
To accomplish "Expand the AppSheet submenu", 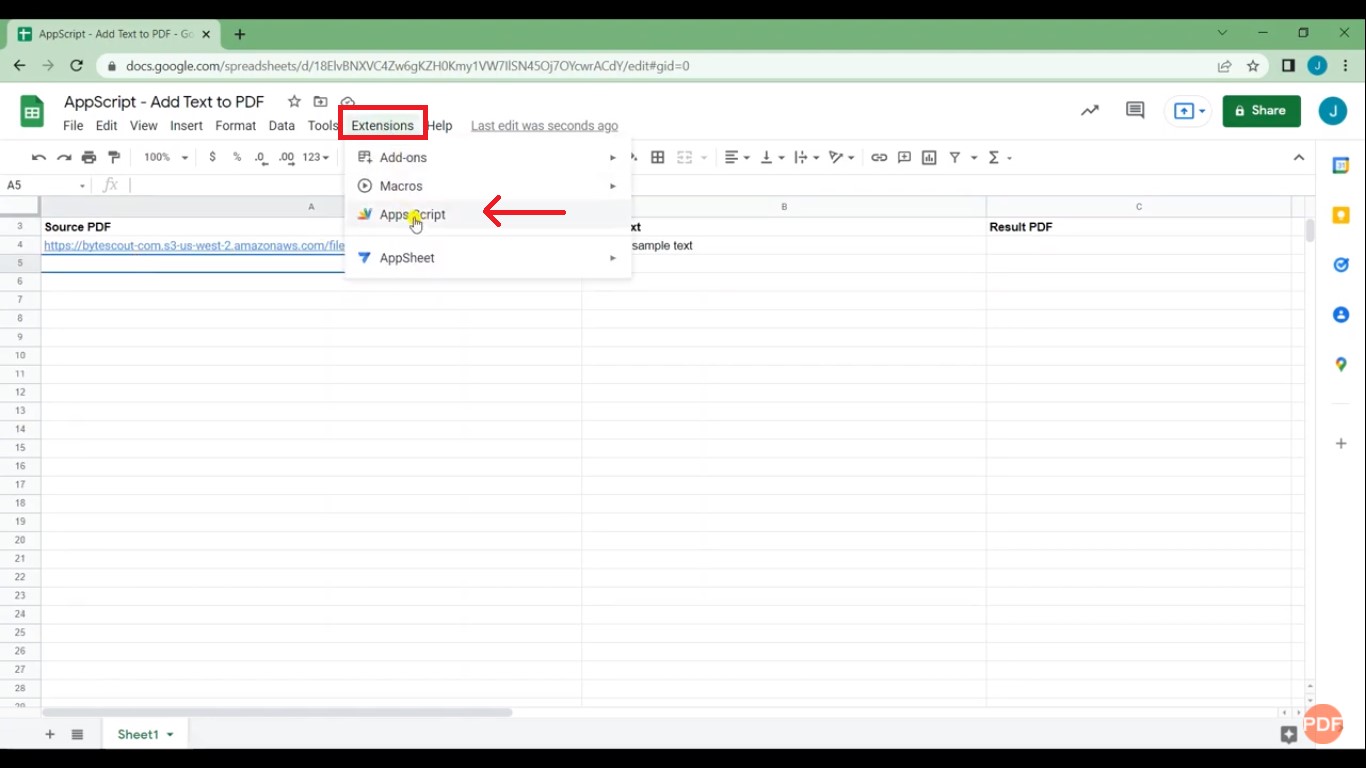I will 487,258.
